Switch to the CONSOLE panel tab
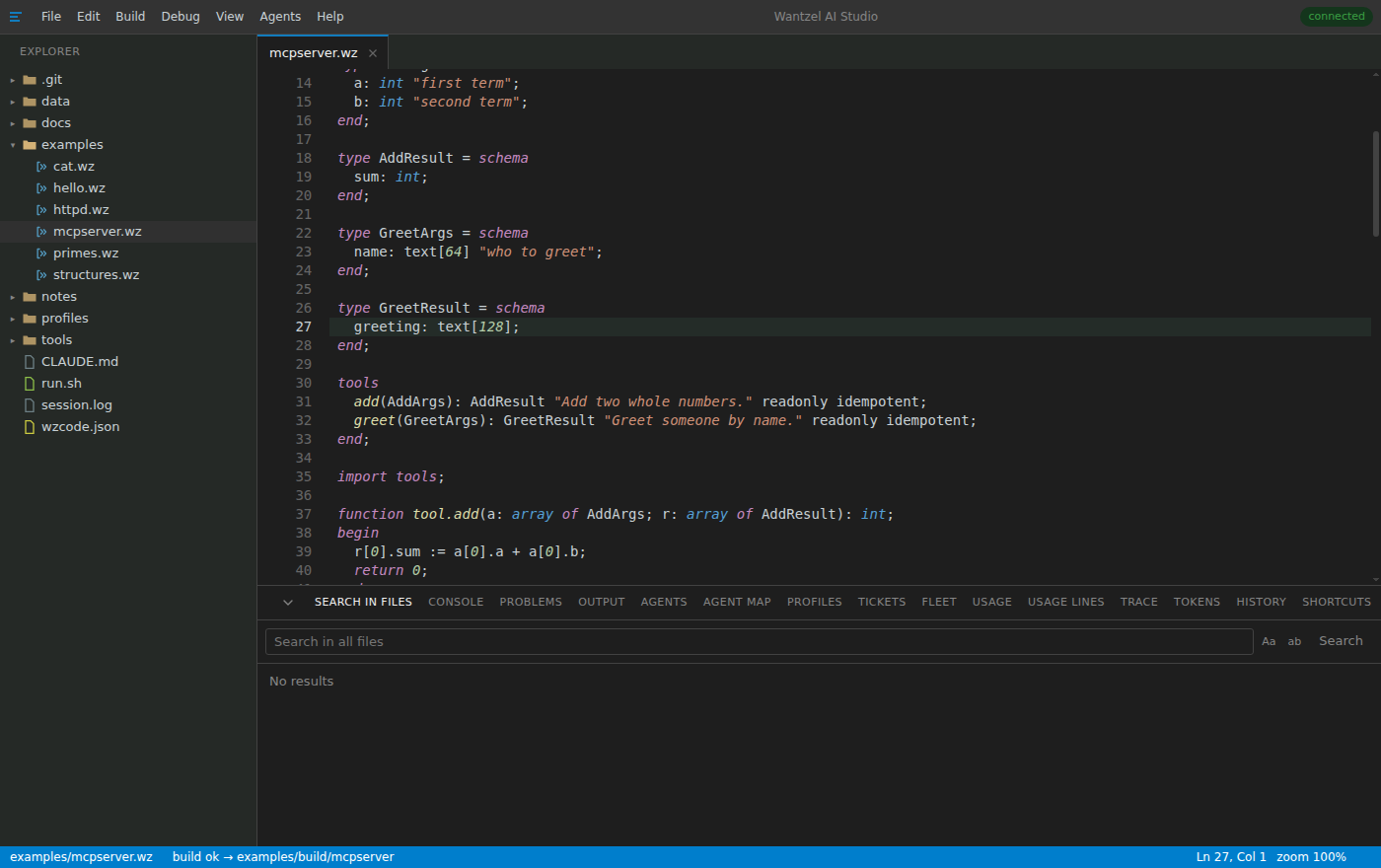 click(456, 602)
